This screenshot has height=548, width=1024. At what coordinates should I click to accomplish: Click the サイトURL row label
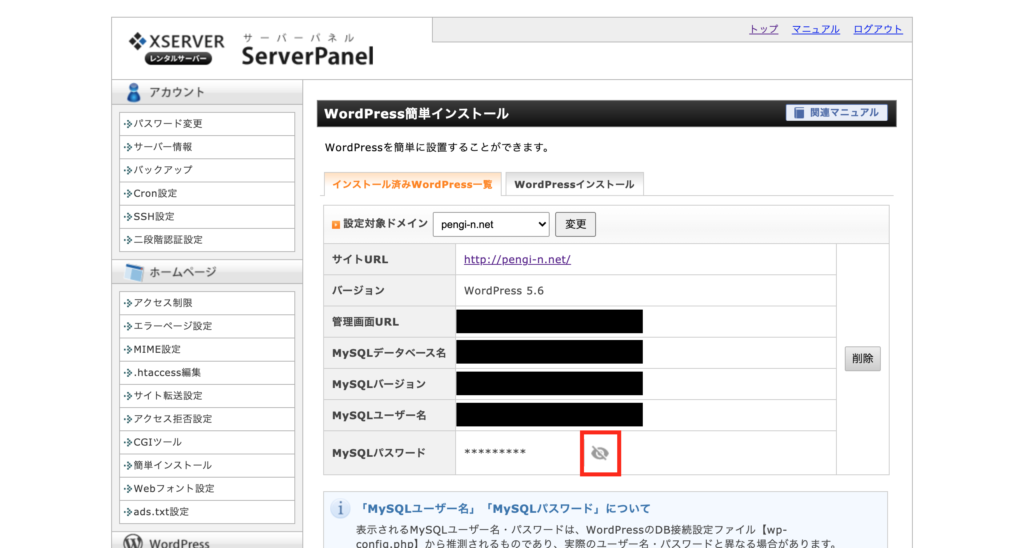pos(360,259)
